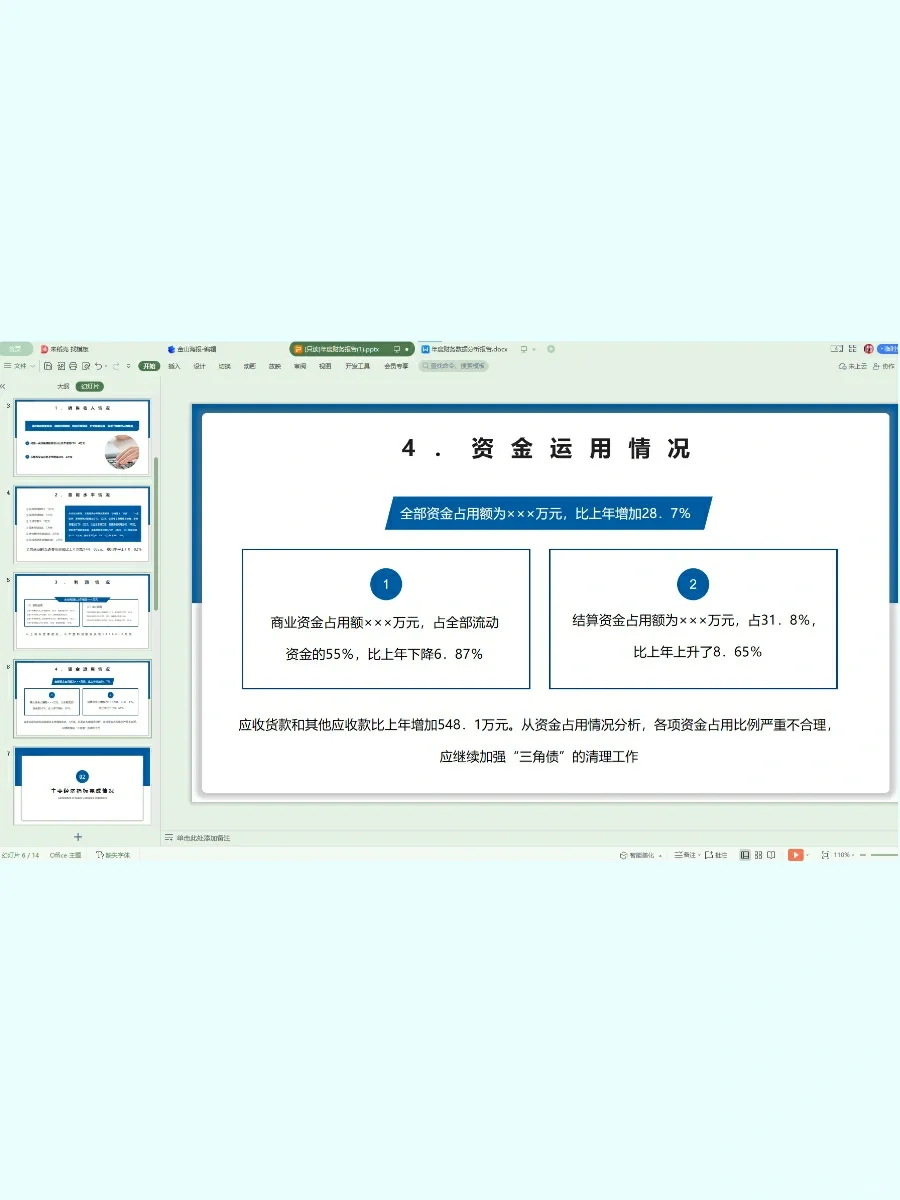Open reading view from status bar

click(x=769, y=855)
